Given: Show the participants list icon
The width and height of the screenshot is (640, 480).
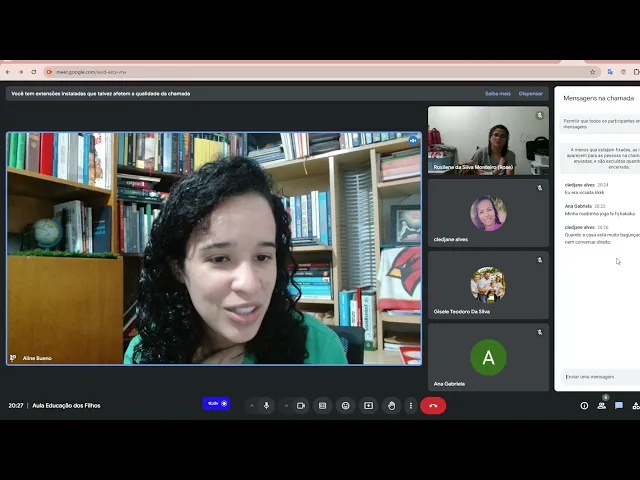Looking at the screenshot, I should click(602, 406).
